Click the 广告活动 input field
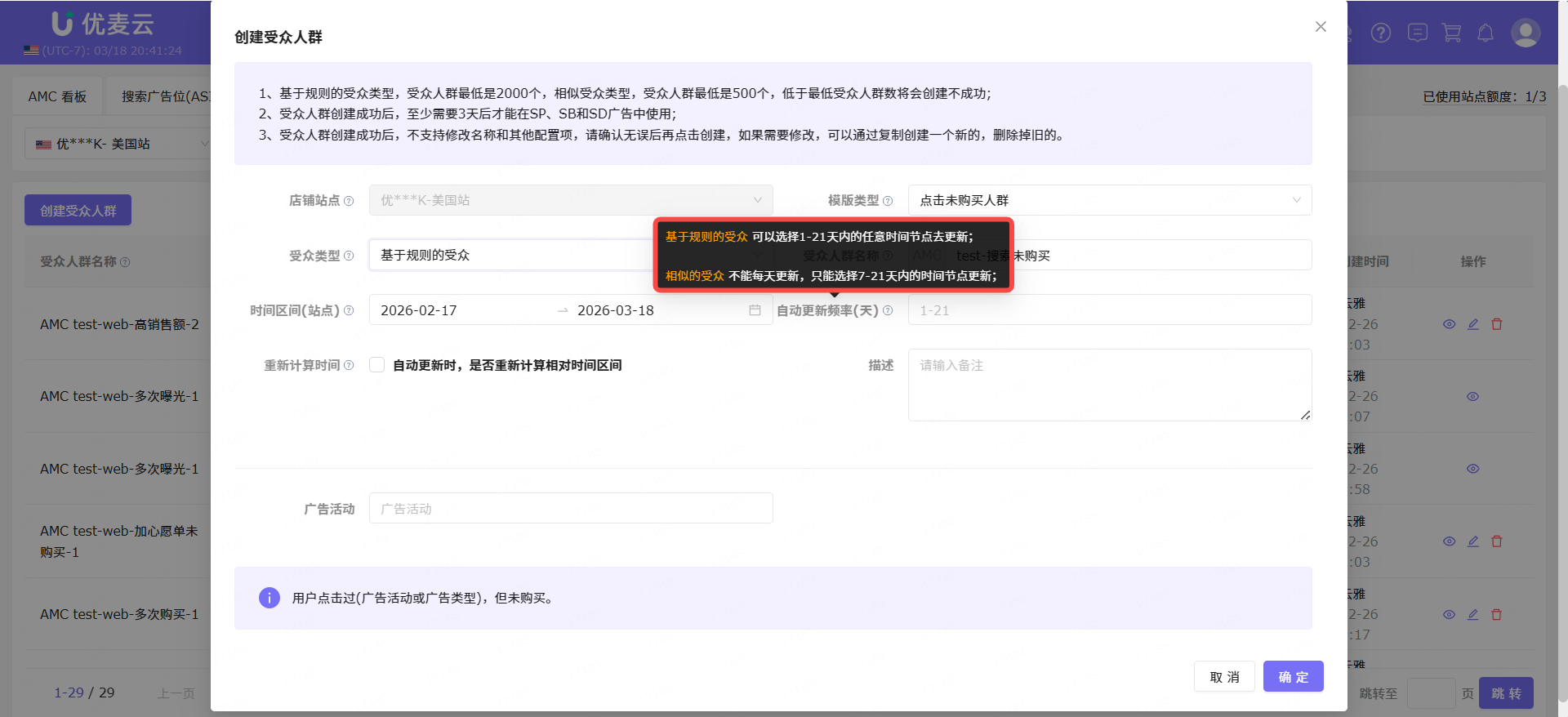 click(571, 508)
